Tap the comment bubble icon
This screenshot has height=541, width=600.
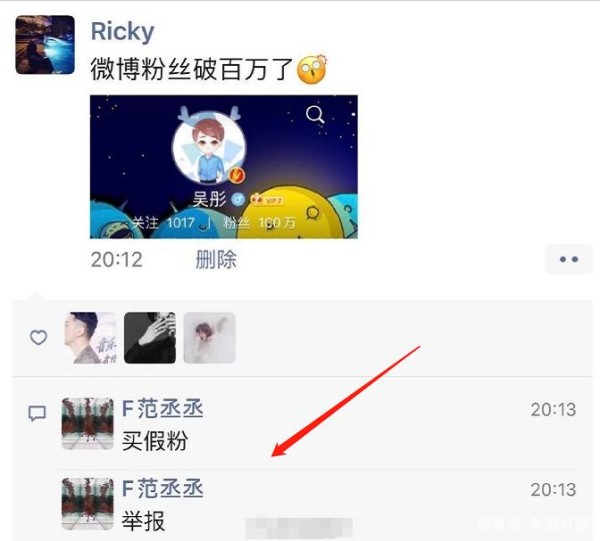(x=38, y=414)
